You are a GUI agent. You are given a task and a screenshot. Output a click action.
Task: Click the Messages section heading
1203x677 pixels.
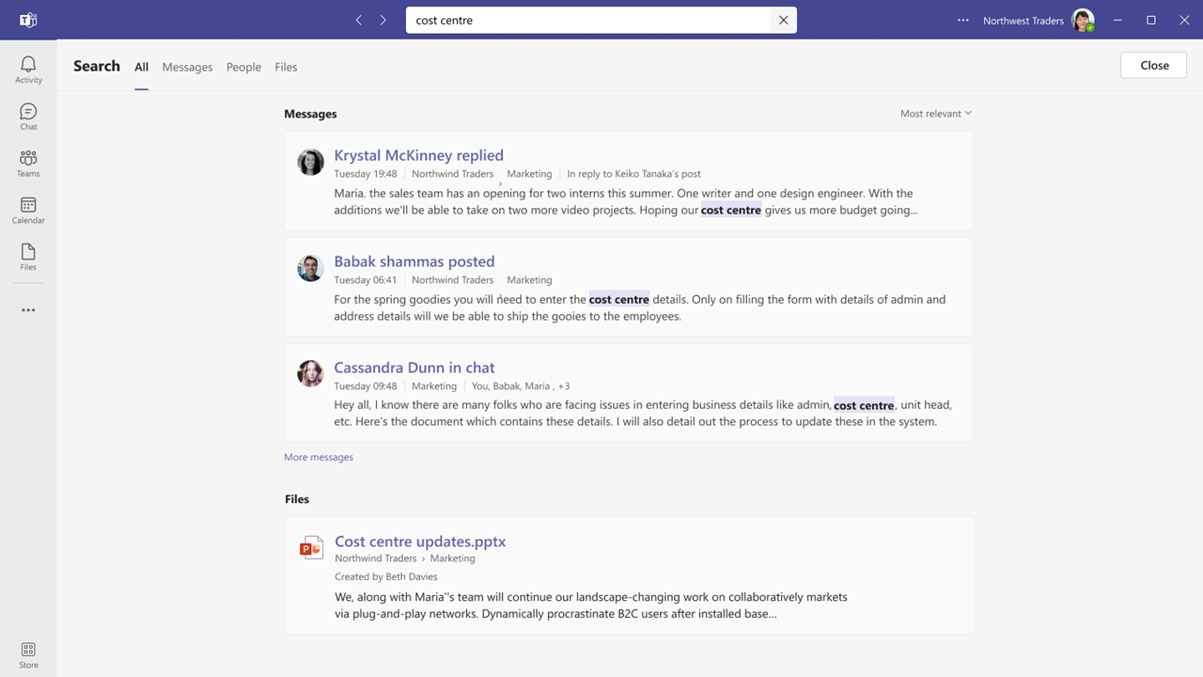pyautogui.click(x=310, y=114)
